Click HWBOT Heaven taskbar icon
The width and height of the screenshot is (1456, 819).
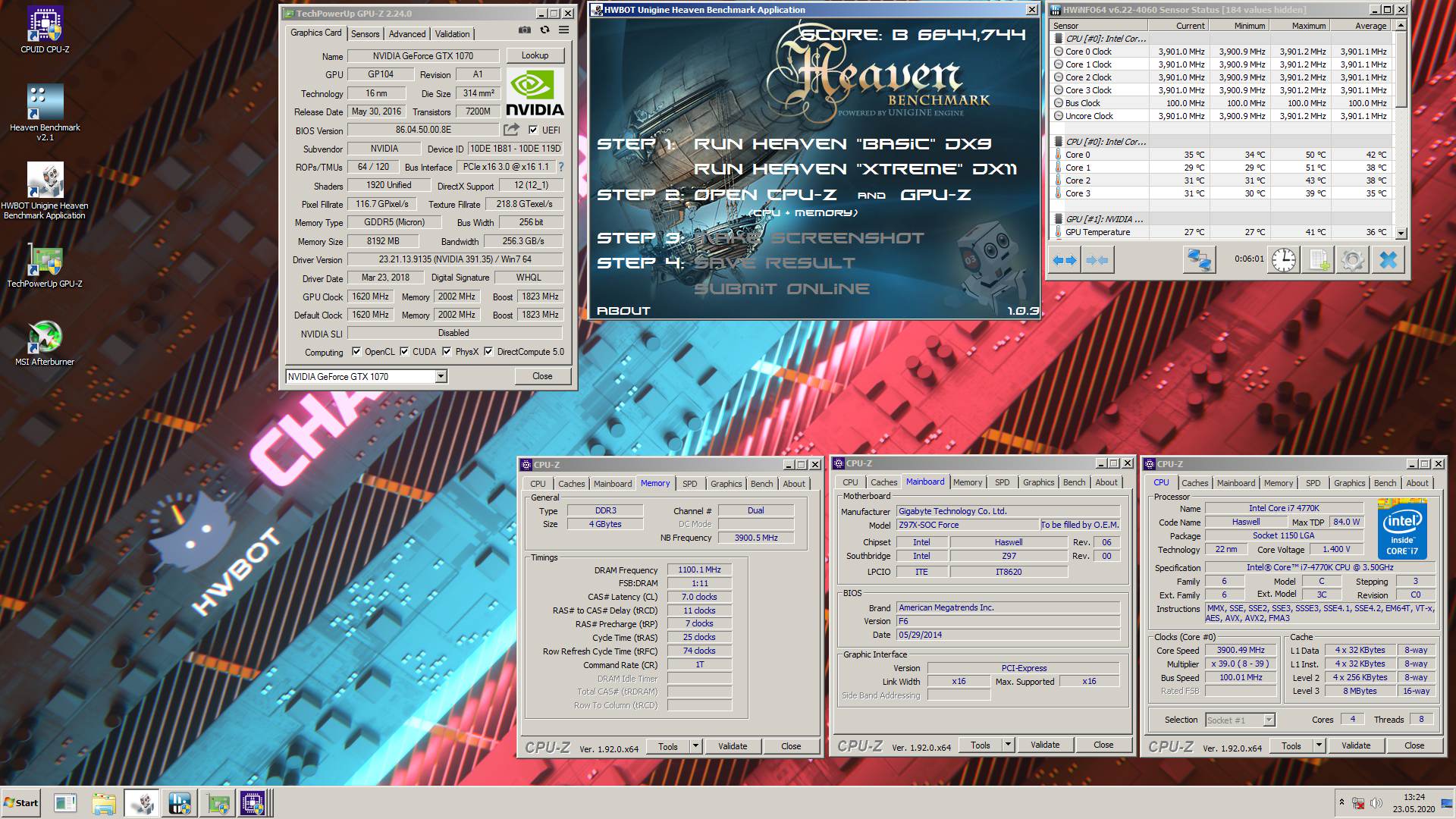[141, 803]
